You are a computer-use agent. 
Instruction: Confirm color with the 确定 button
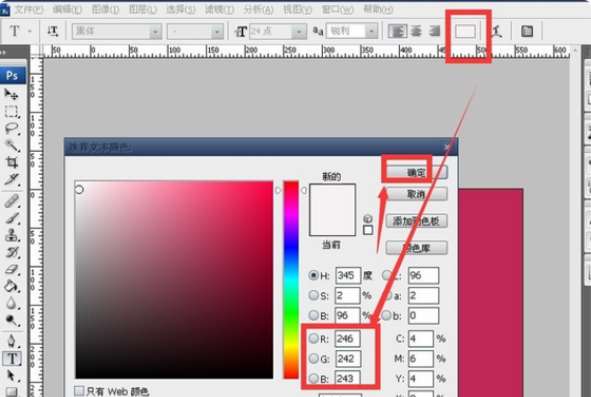pyautogui.click(x=416, y=172)
